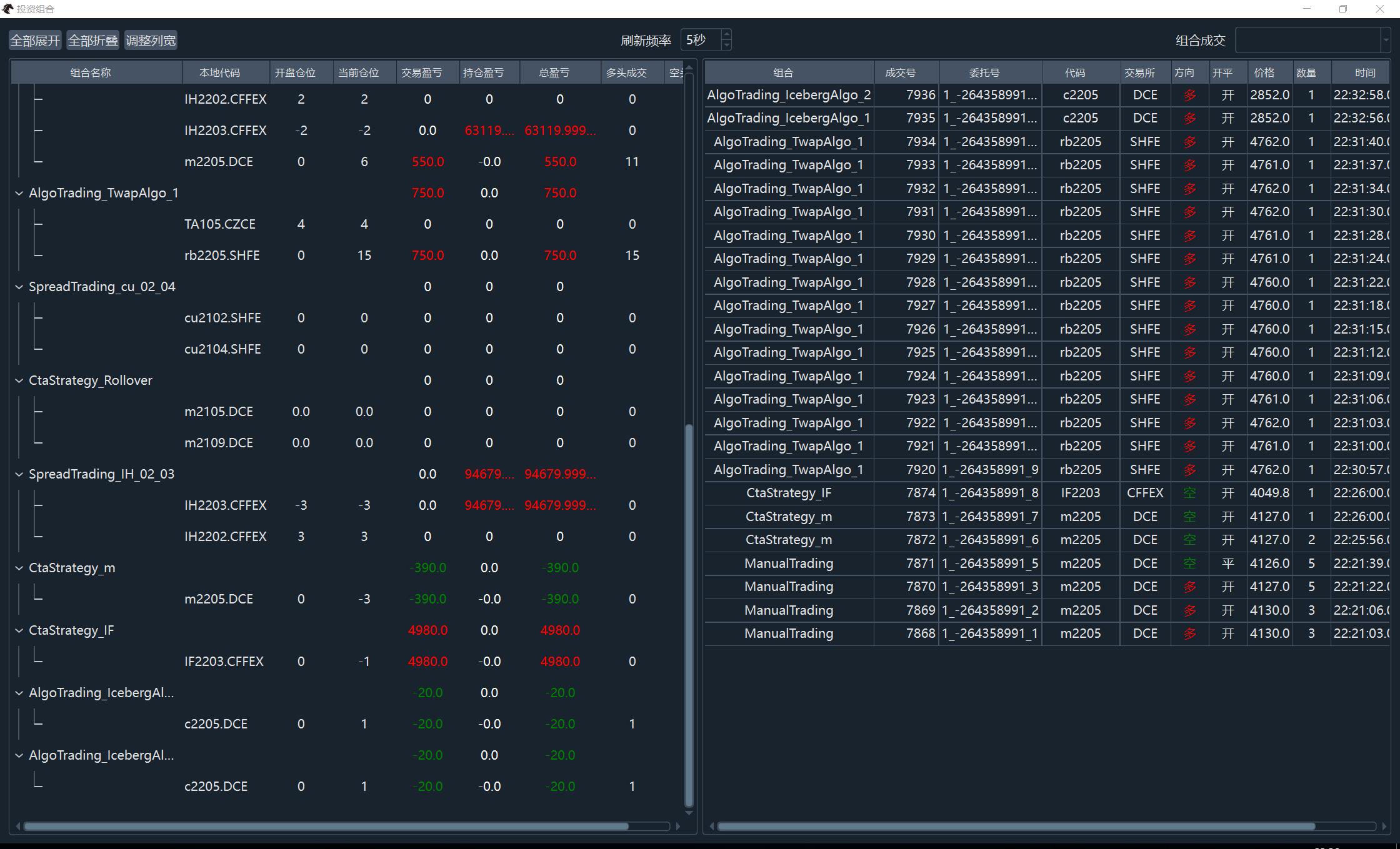Screen dimensions: 1400x849
Task: Click the 全部折叠 button
Action: tap(92, 41)
